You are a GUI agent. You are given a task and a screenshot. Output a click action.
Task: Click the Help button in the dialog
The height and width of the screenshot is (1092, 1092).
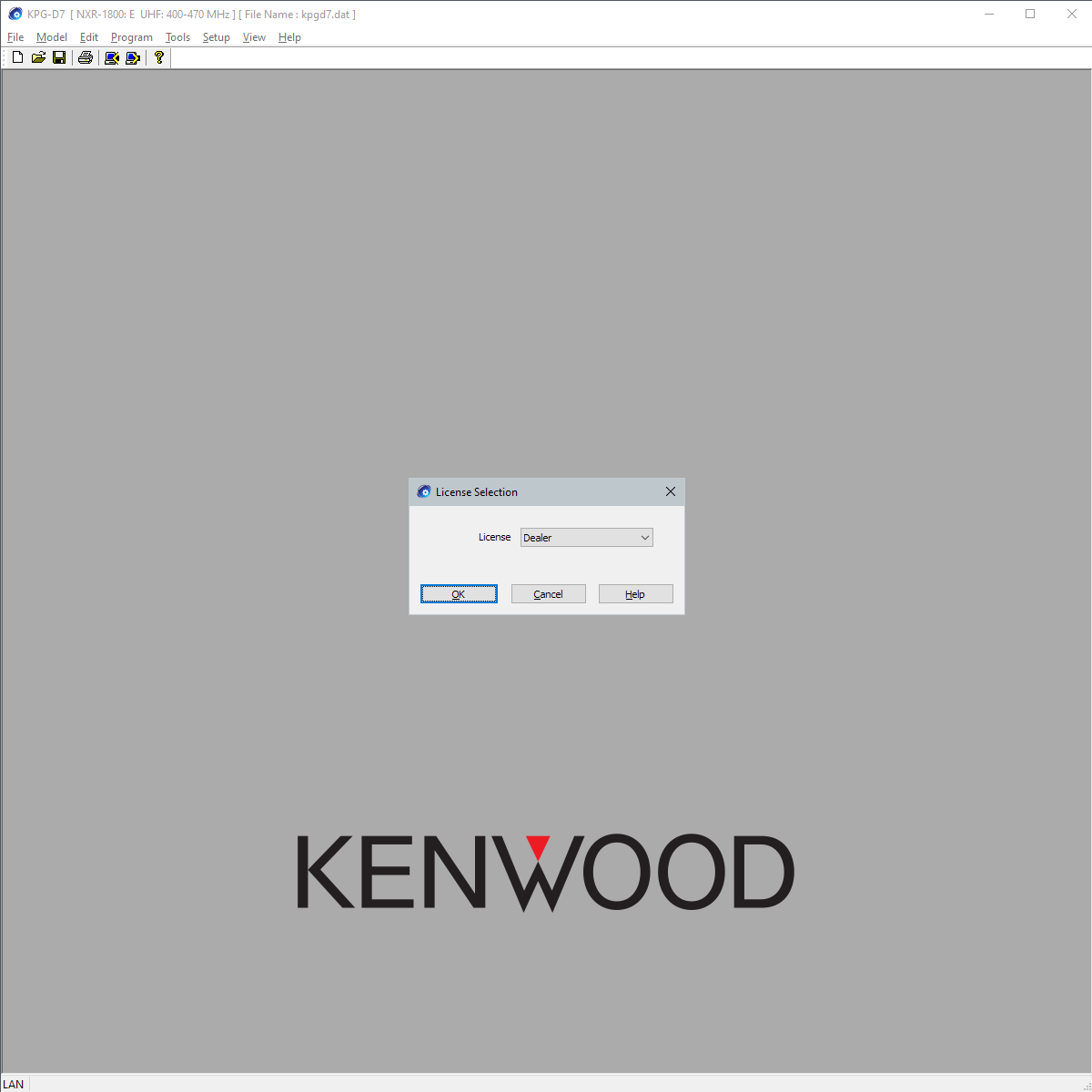coord(635,594)
